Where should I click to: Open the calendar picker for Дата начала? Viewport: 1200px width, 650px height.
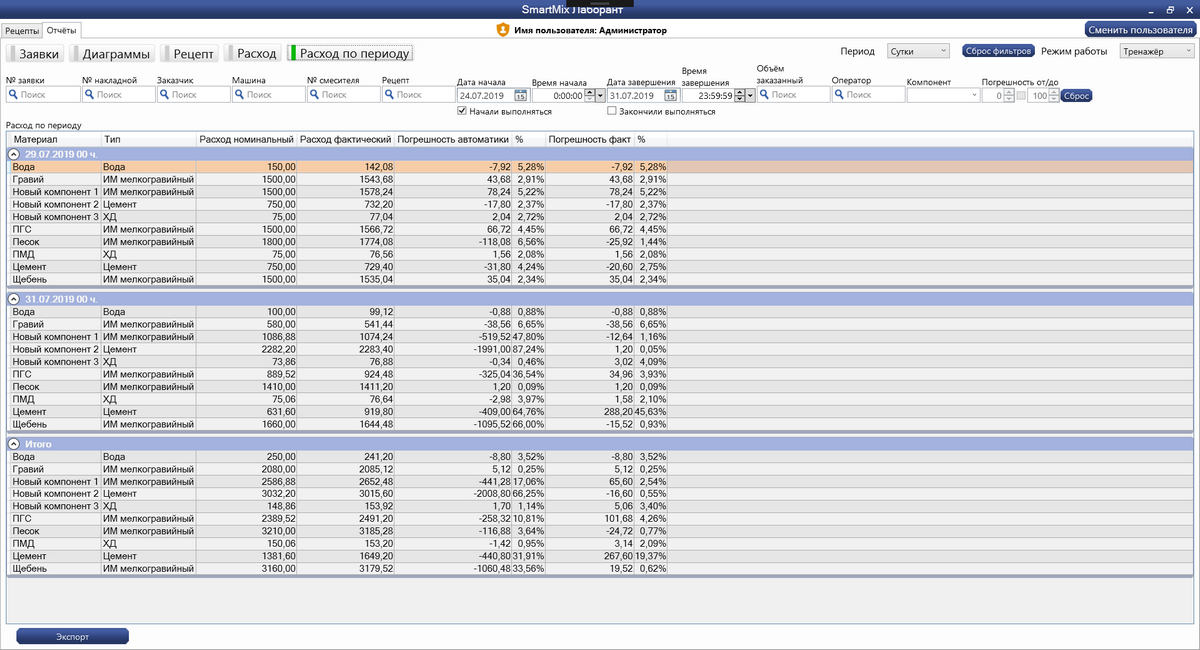point(521,96)
